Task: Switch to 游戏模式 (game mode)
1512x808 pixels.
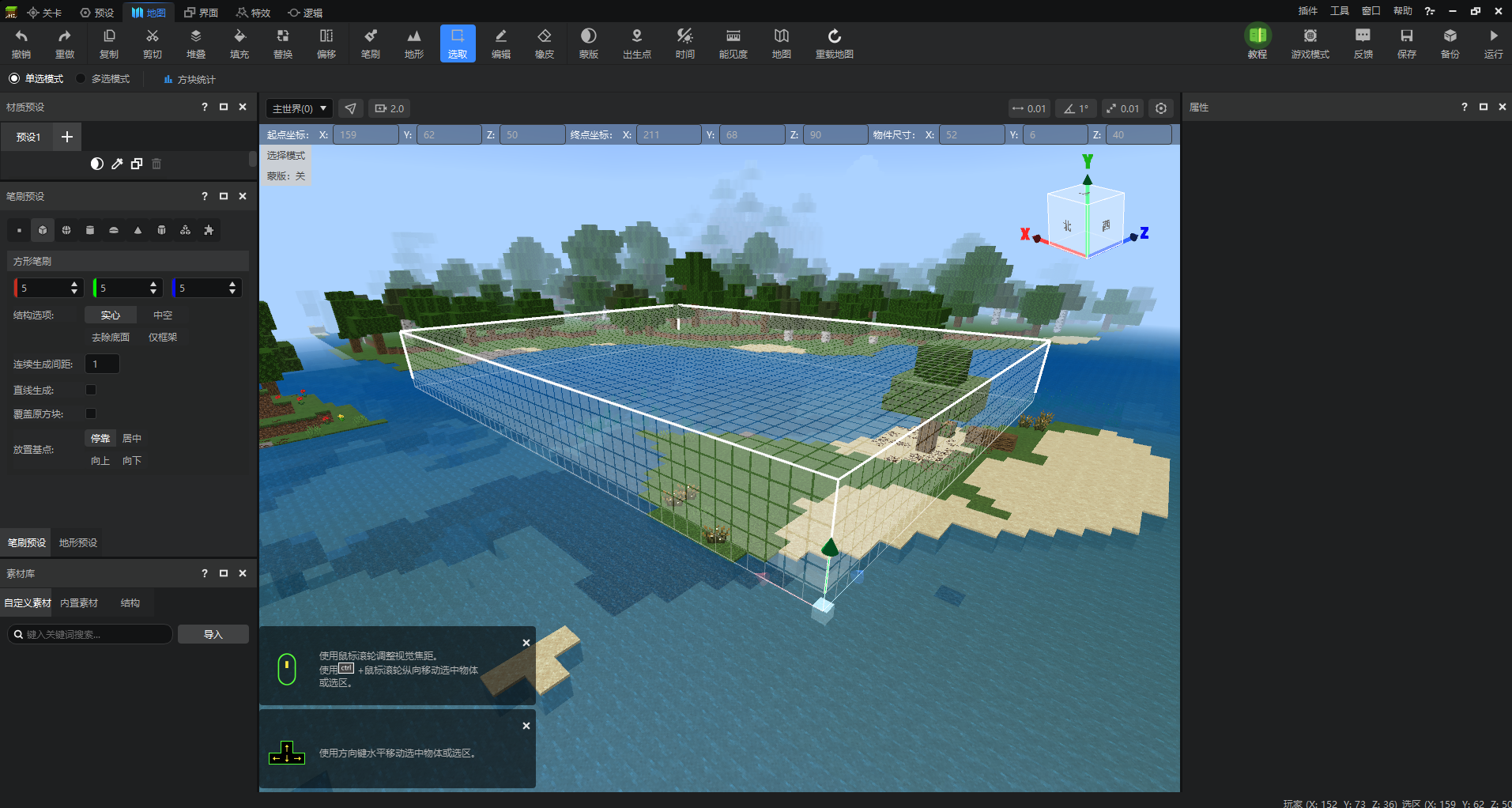Action: coord(1310,43)
